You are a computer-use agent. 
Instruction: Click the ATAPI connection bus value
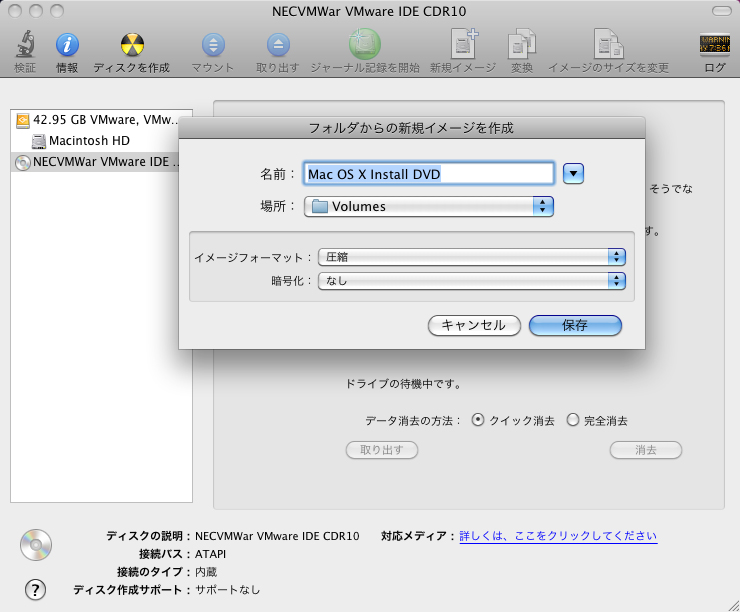[210, 554]
